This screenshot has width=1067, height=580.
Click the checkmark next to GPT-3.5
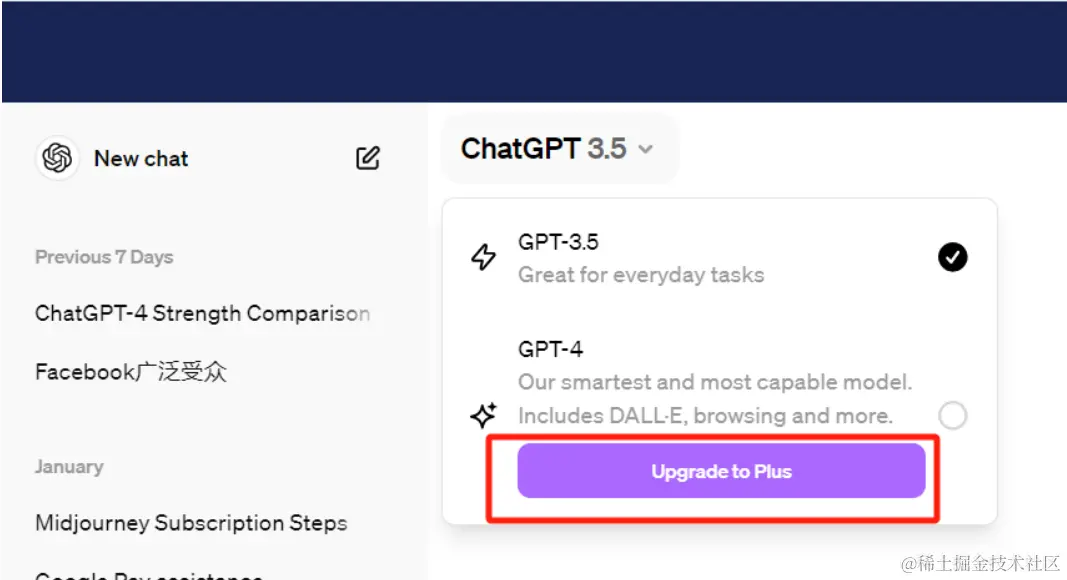952,258
